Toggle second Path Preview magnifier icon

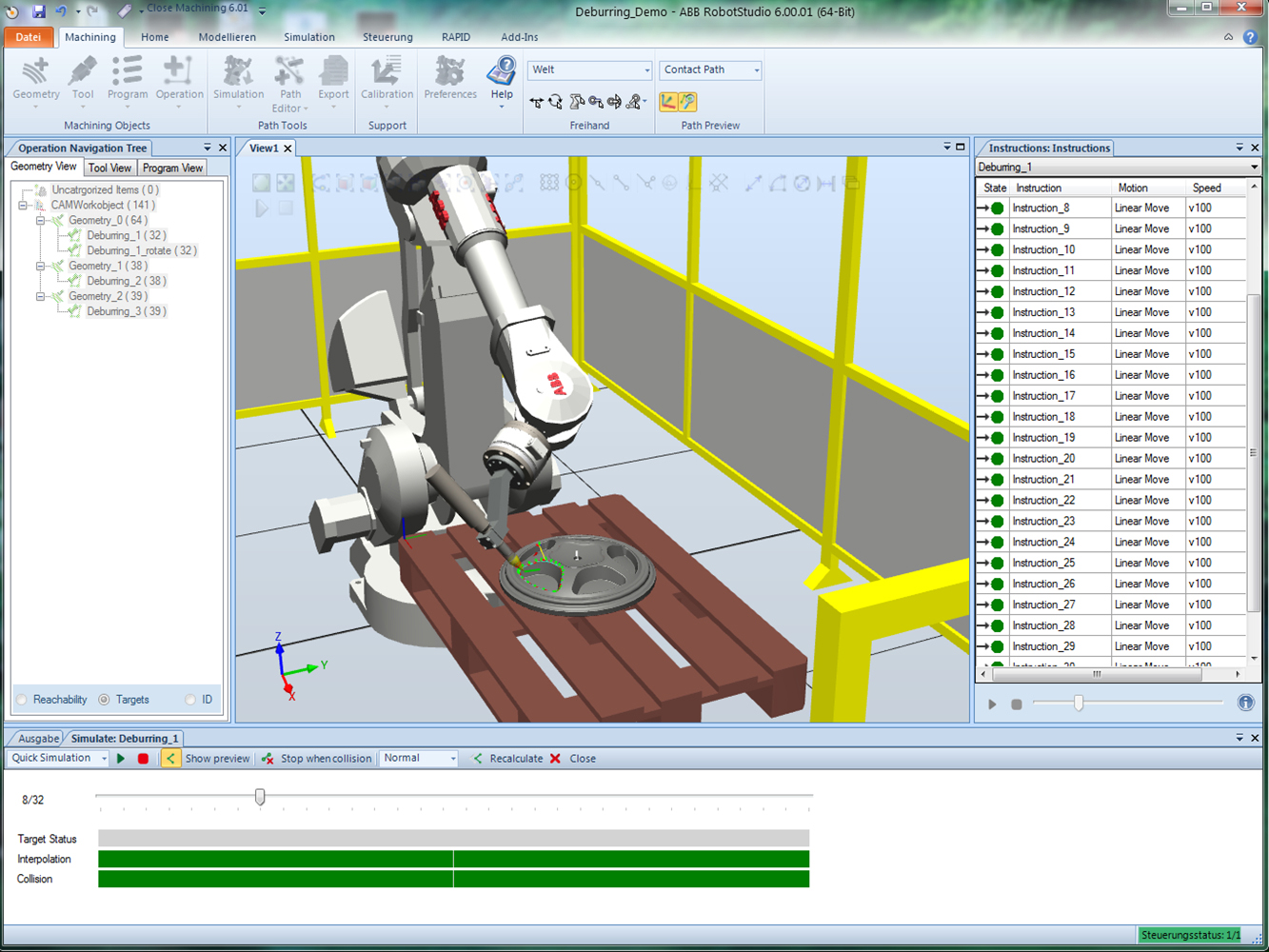pos(687,101)
